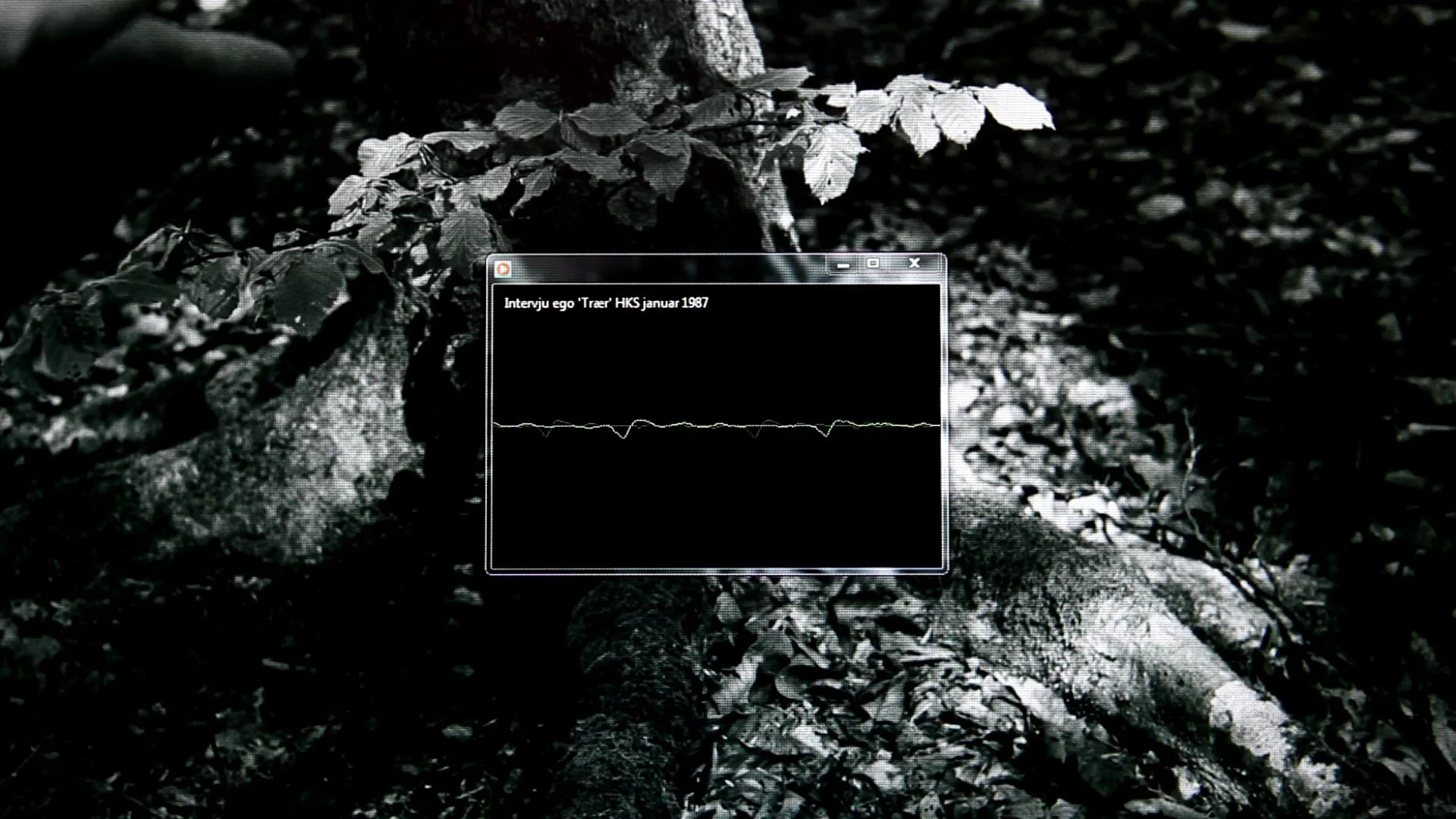Click the rightmost dip of the waveform

click(x=828, y=435)
